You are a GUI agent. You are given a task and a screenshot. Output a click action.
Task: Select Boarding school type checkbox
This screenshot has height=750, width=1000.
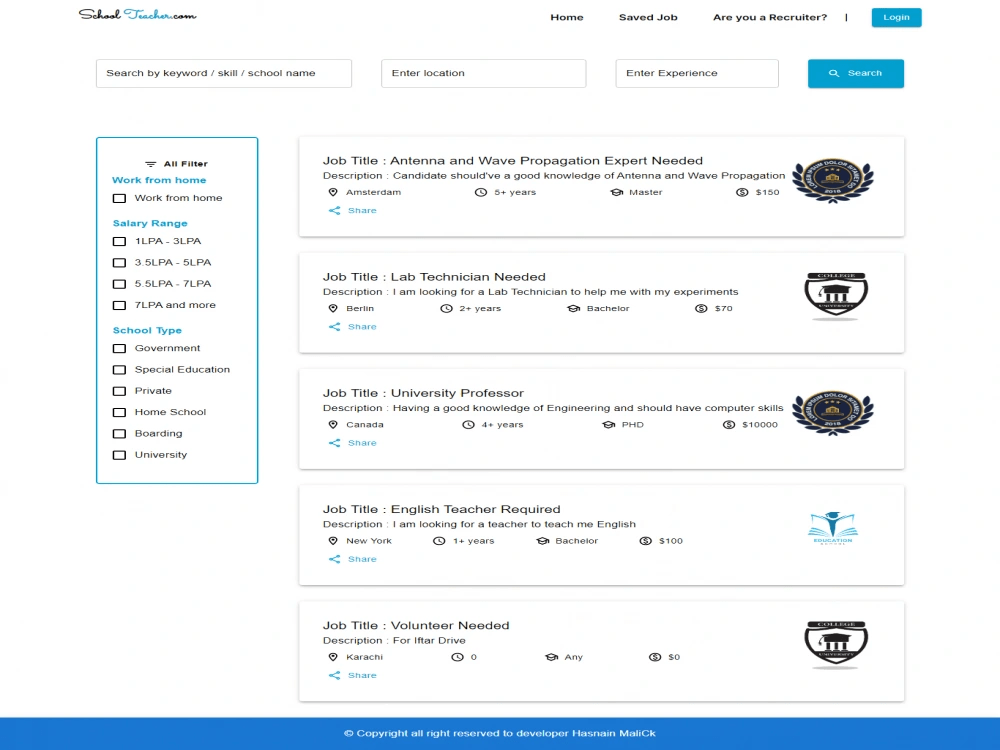click(x=119, y=434)
